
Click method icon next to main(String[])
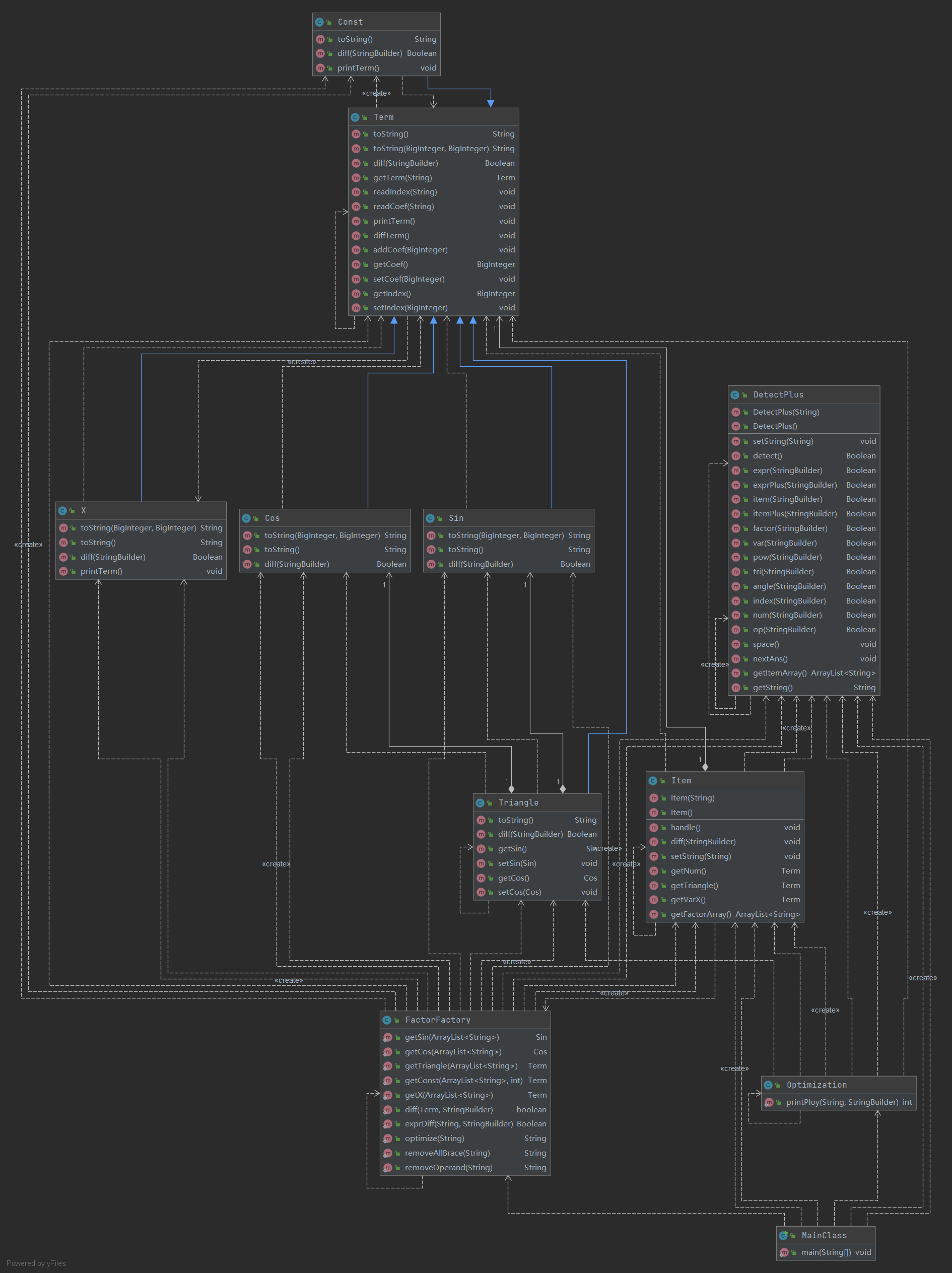pos(784,1252)
